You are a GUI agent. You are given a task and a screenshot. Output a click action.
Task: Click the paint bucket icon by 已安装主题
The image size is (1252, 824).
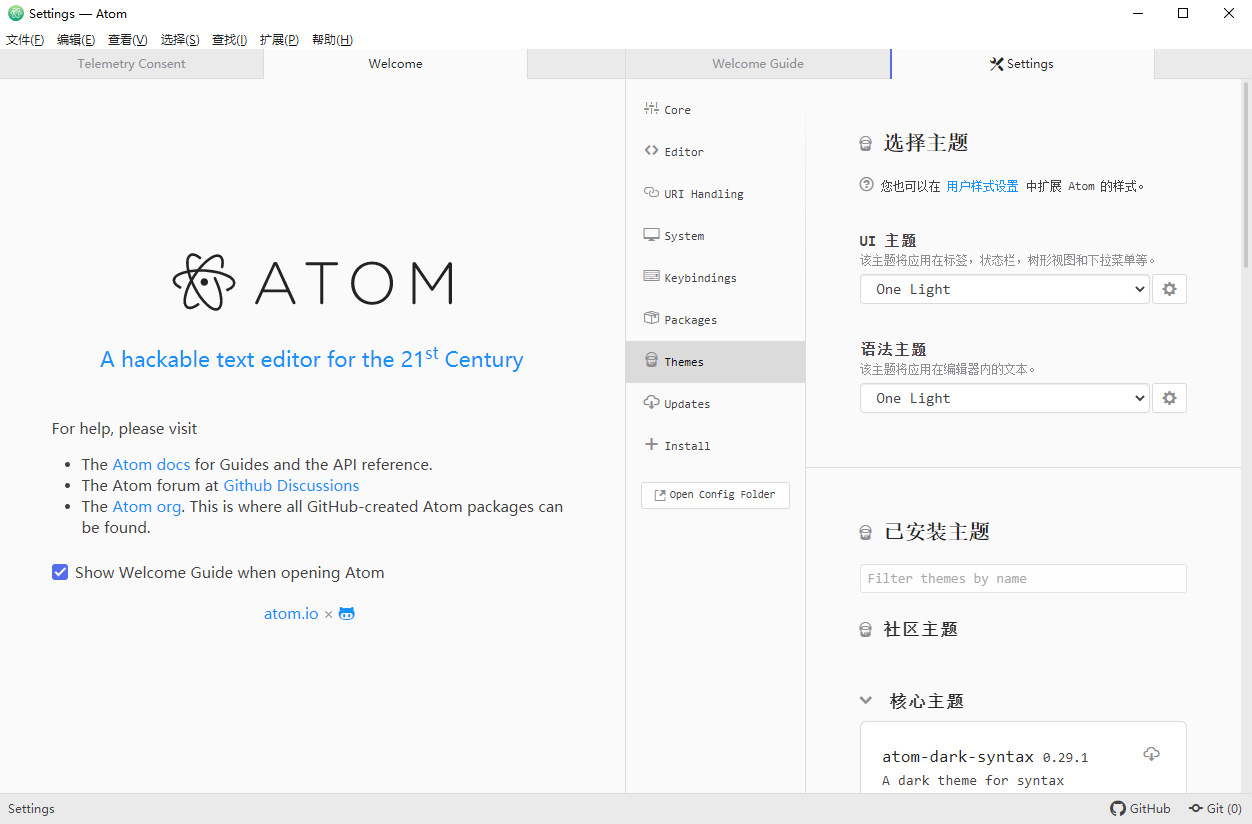pos(866,533)
